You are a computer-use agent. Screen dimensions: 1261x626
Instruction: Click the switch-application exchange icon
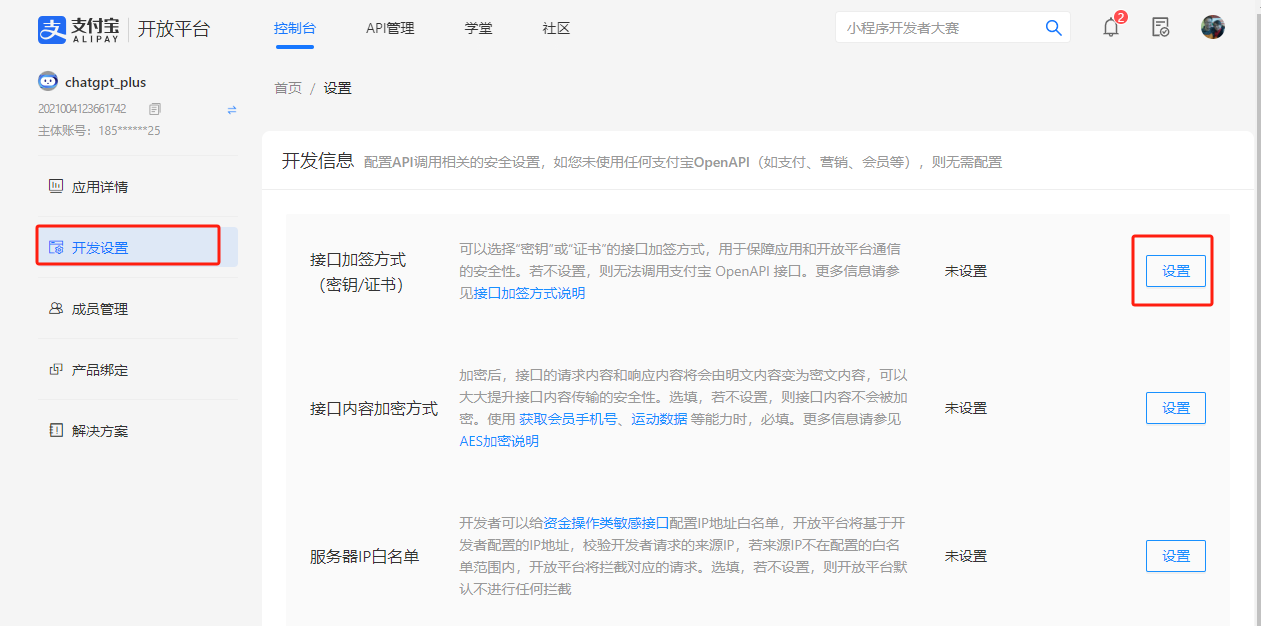tap(231, 108)
